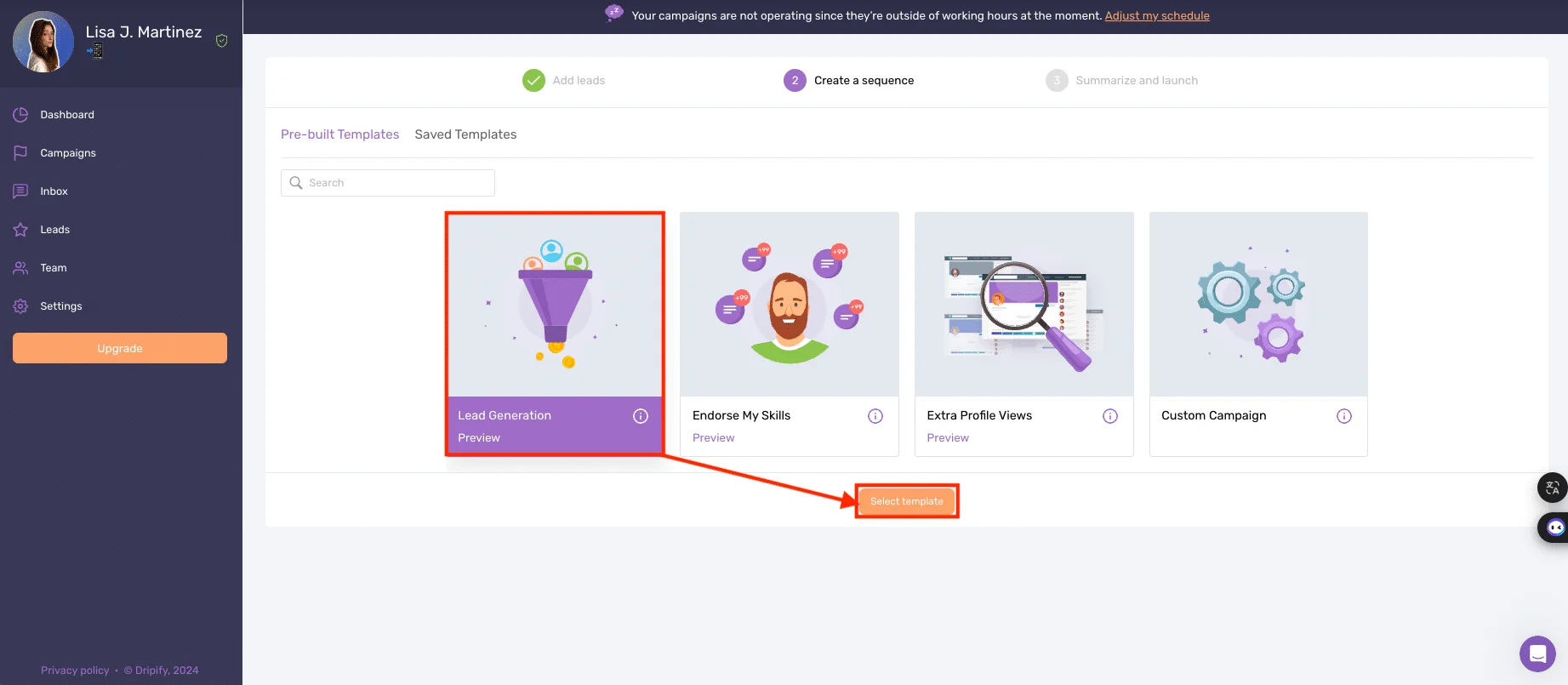
Task: Select the Lead Generation funnel thumbnail
Action: pos(555,305)
